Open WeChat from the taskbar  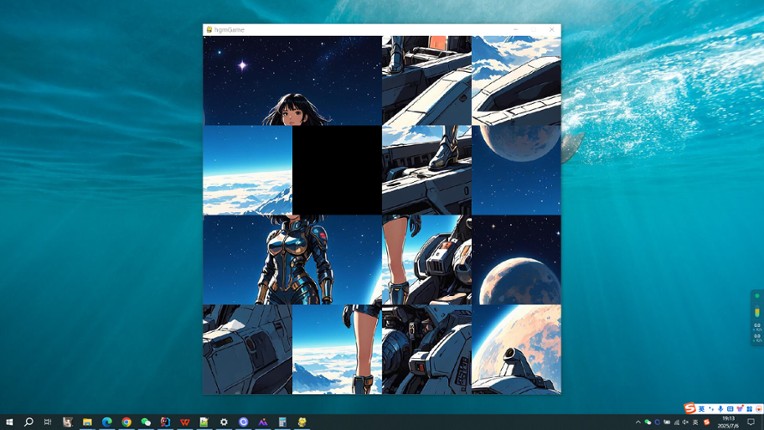coord(146,422)
